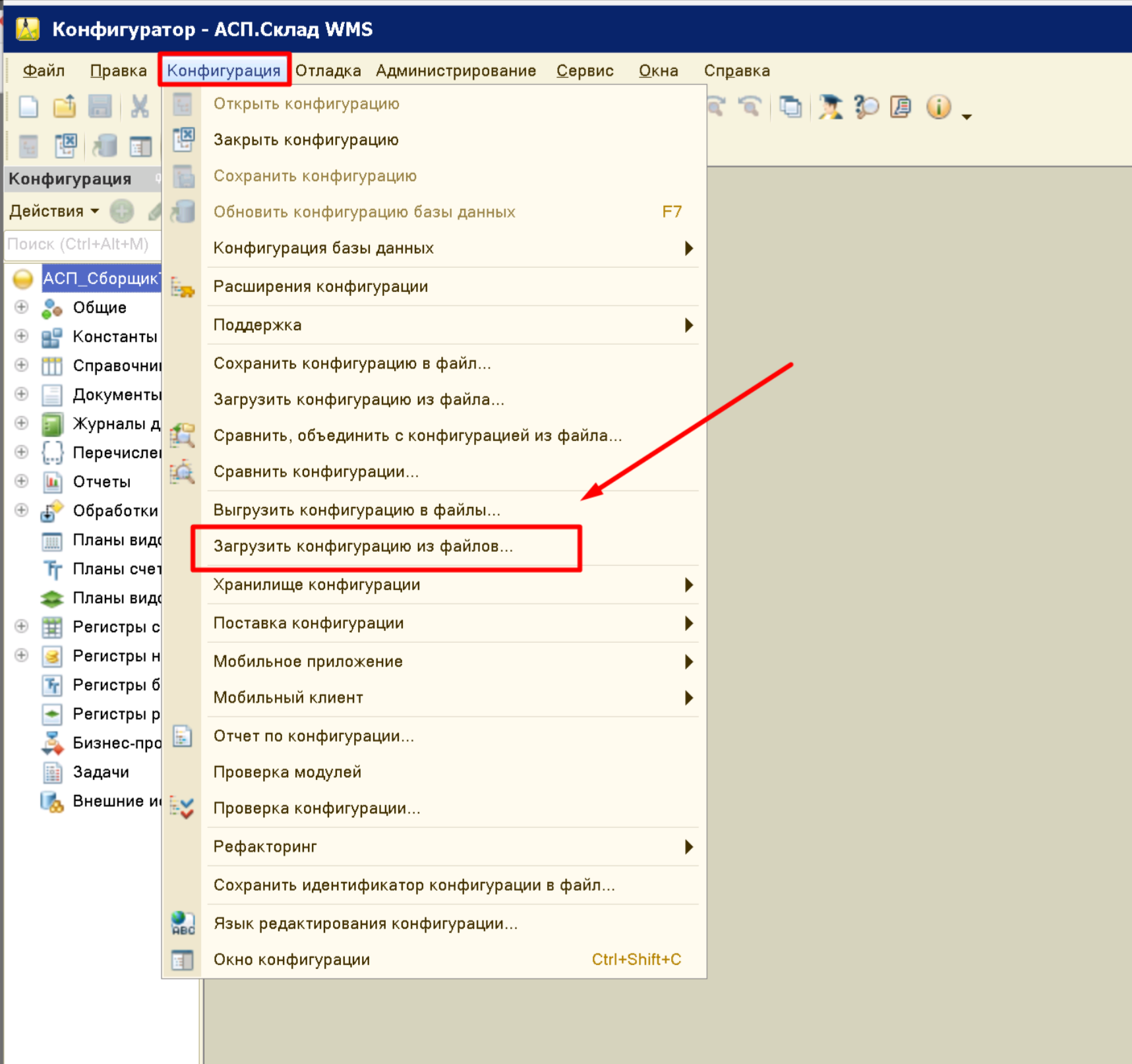The image size is (1132, 1064).
Task: Click the update database configuration cylinder toolbar icon
Action: coord(104,146)
